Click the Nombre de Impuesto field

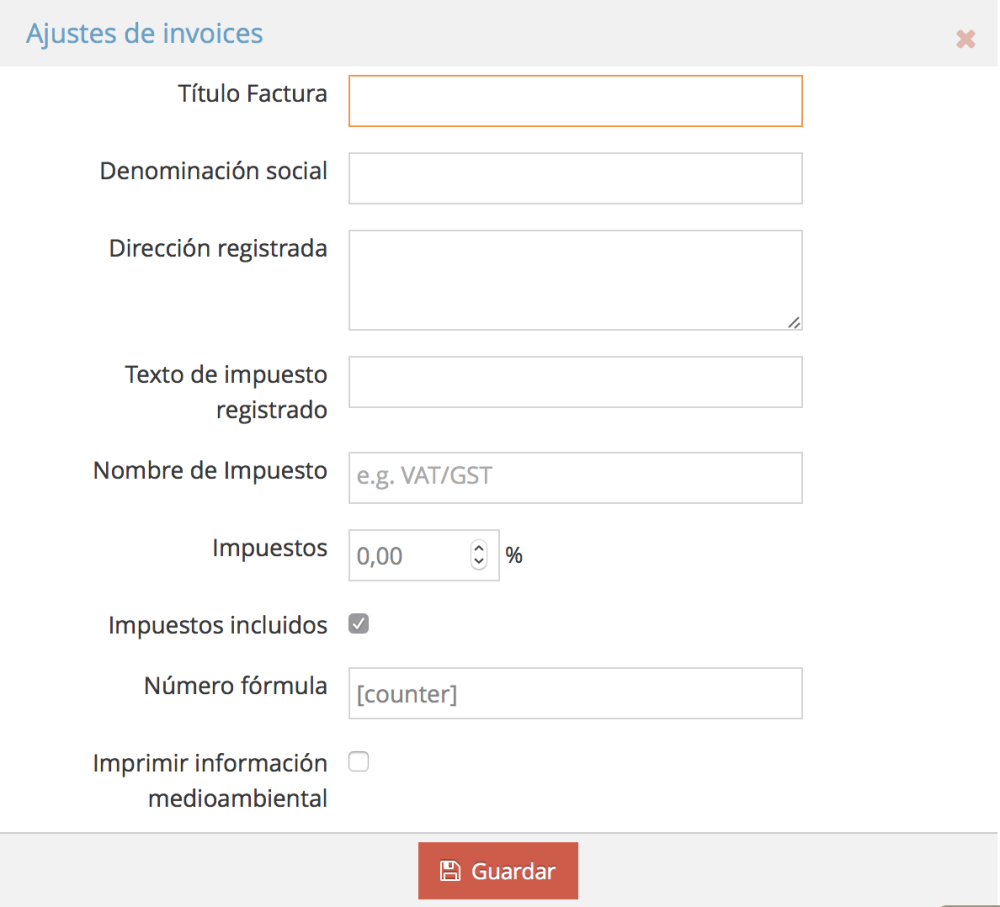click(x=575, y=478)
